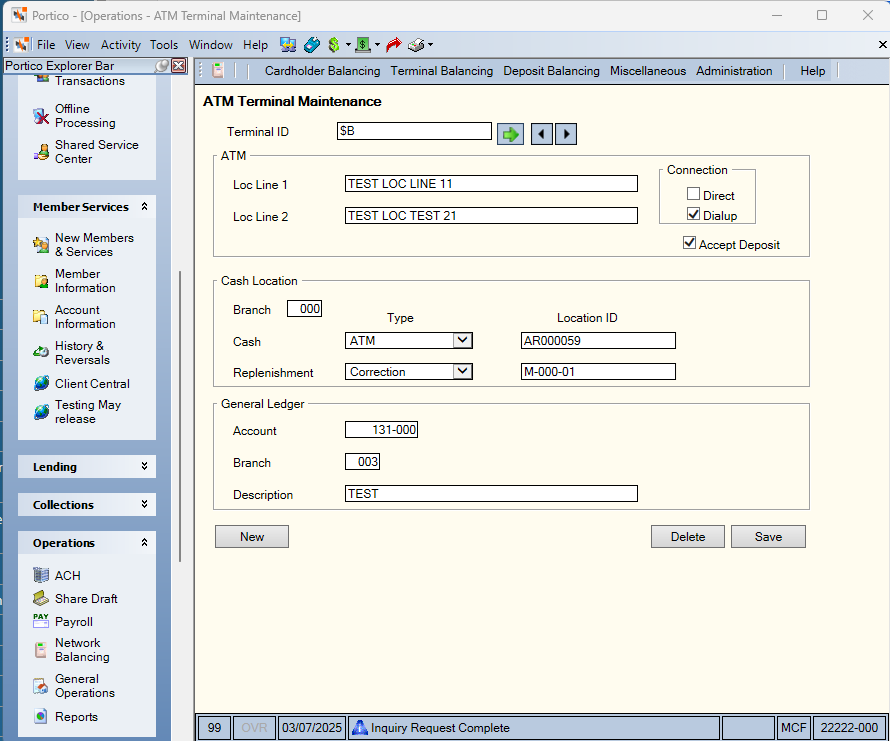The width and height of the screenshot is (890, 741).
Task: Click the green cash terminal toolbar icon
Action: coord(363,44)
